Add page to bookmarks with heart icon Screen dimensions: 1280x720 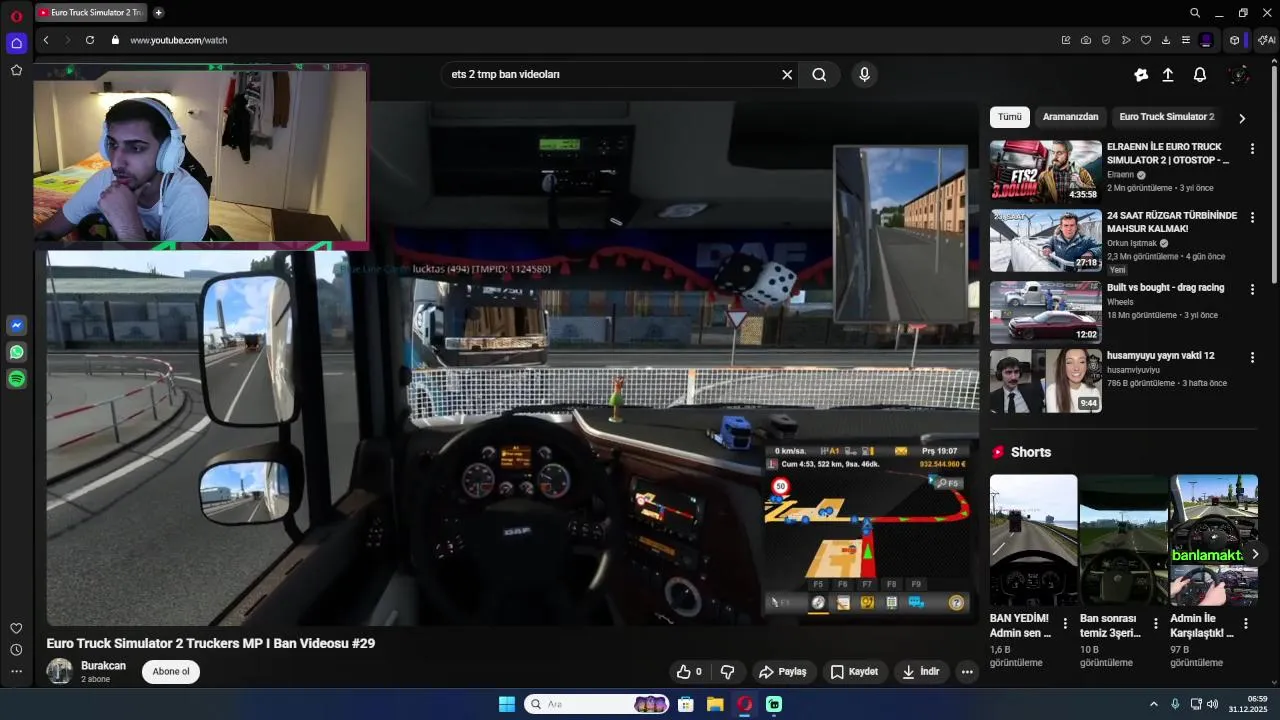pos(1146,40)
